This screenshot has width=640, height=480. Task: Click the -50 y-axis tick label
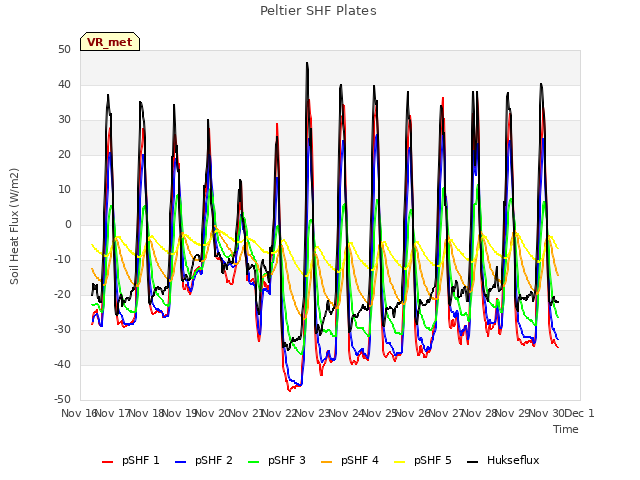click(62, 400)
